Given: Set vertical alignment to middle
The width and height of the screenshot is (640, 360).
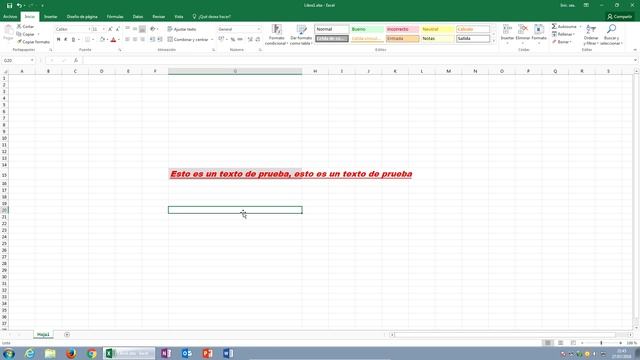Looking at the screenshot, I should (x=135, y=29).
